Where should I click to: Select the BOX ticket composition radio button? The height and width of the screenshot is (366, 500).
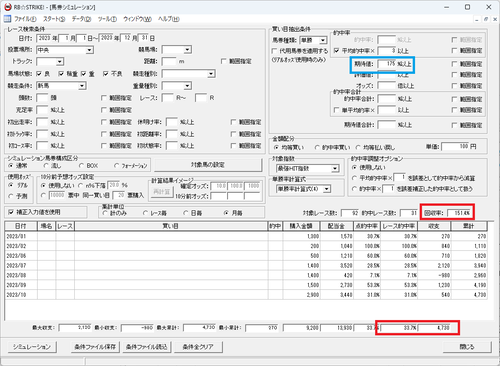point(81,165)
